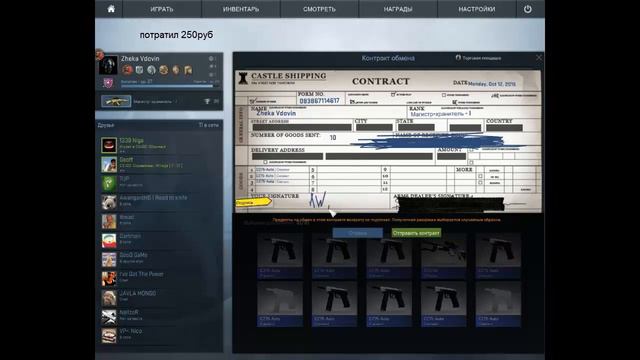This screenshot has height=360, width=640.
Task: Click the power quit icon
Action: pos(528,9)
